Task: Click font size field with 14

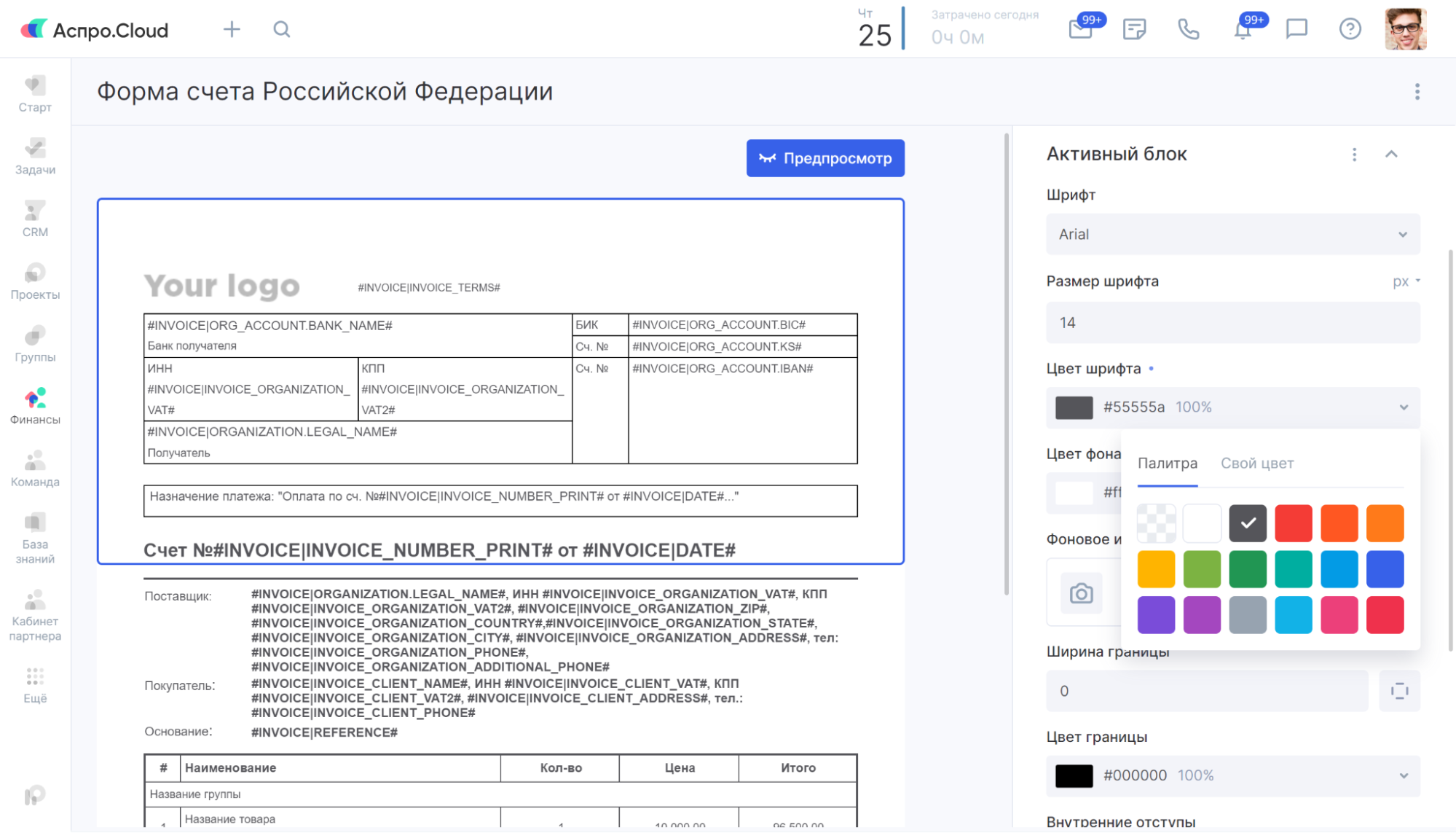Action: coord(1232,323)
